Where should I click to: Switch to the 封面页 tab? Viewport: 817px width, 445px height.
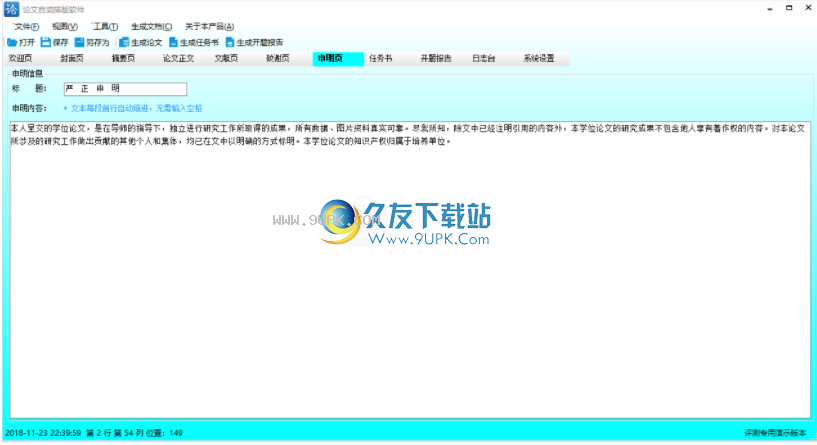tap(72, 58)
